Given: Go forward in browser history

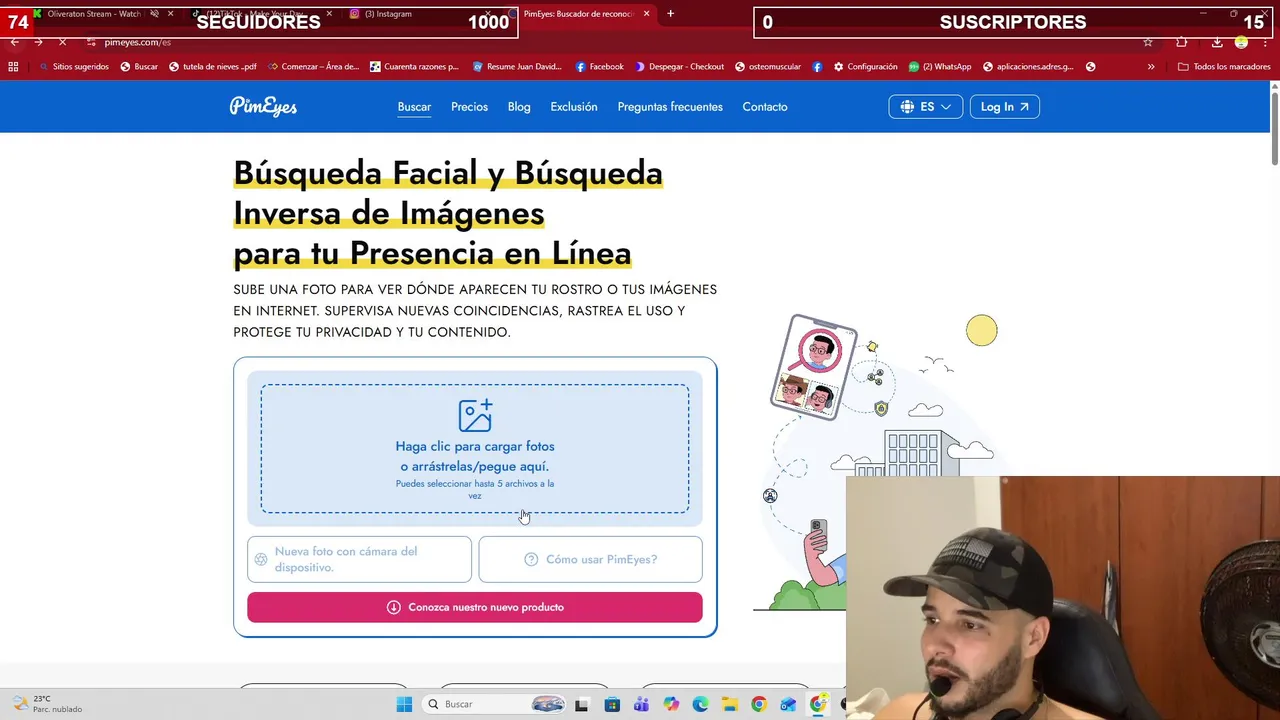Looking at the screenshot, I should tap(38, 42).
